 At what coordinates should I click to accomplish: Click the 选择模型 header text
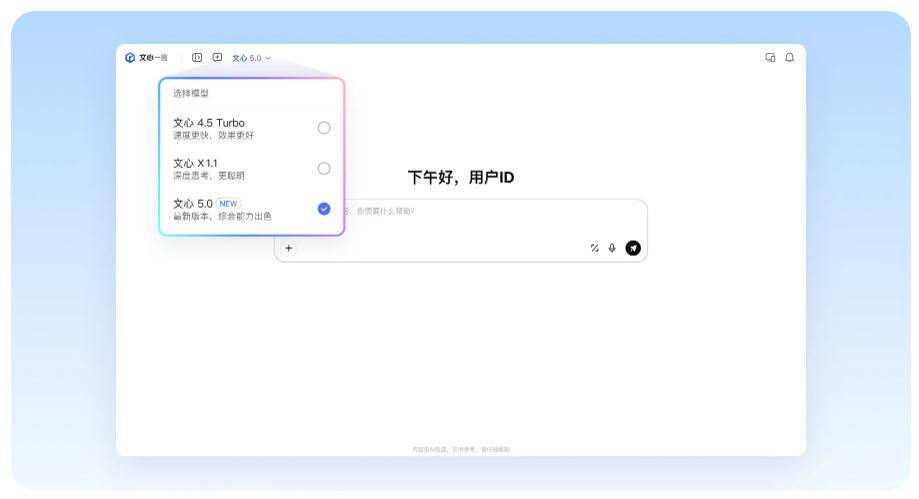click(191, 93)
